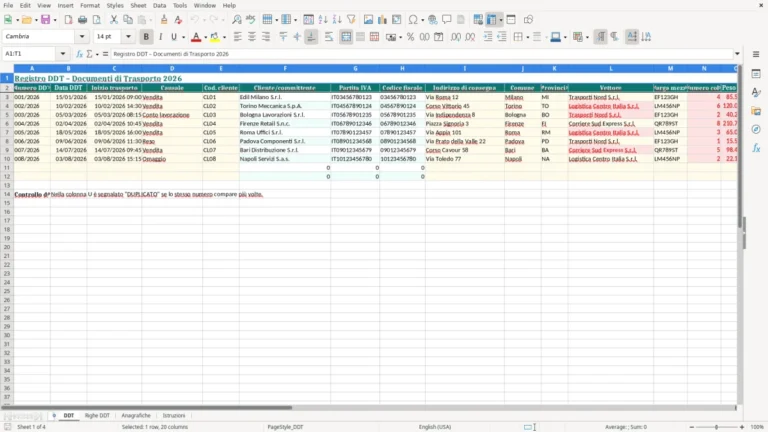768x432 pixels.
Task: Click the zoom out minus button
Action: (691, 427)
